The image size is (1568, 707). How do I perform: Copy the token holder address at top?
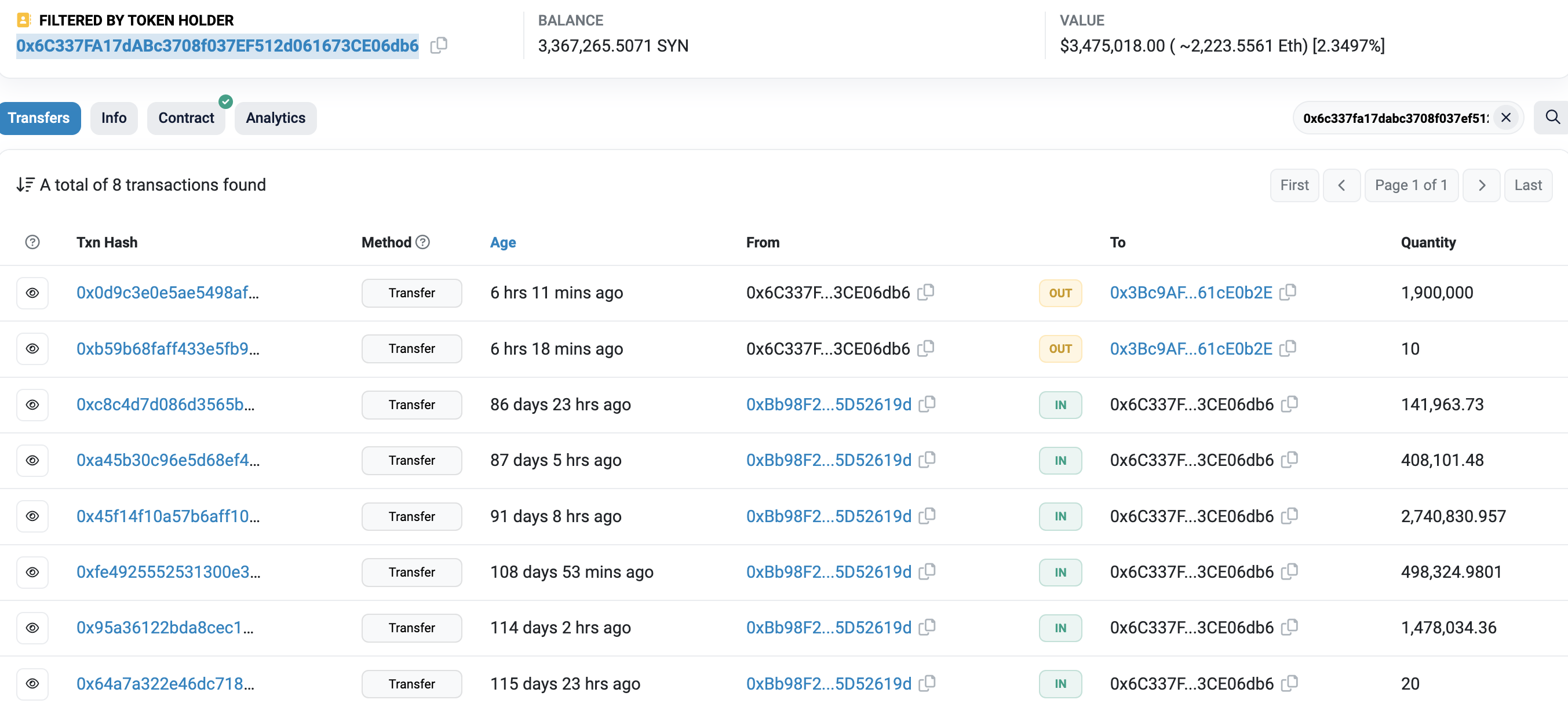tap(438, 46)
